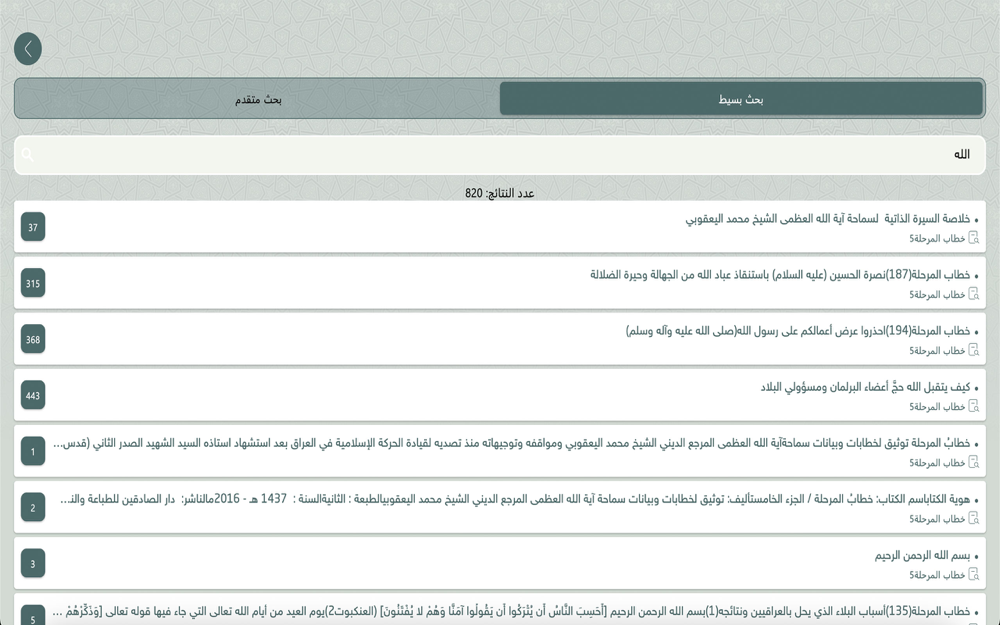Click the magnifier icon in search field
The height and width of the screenshot is (625, 1000).
point(27,154)
